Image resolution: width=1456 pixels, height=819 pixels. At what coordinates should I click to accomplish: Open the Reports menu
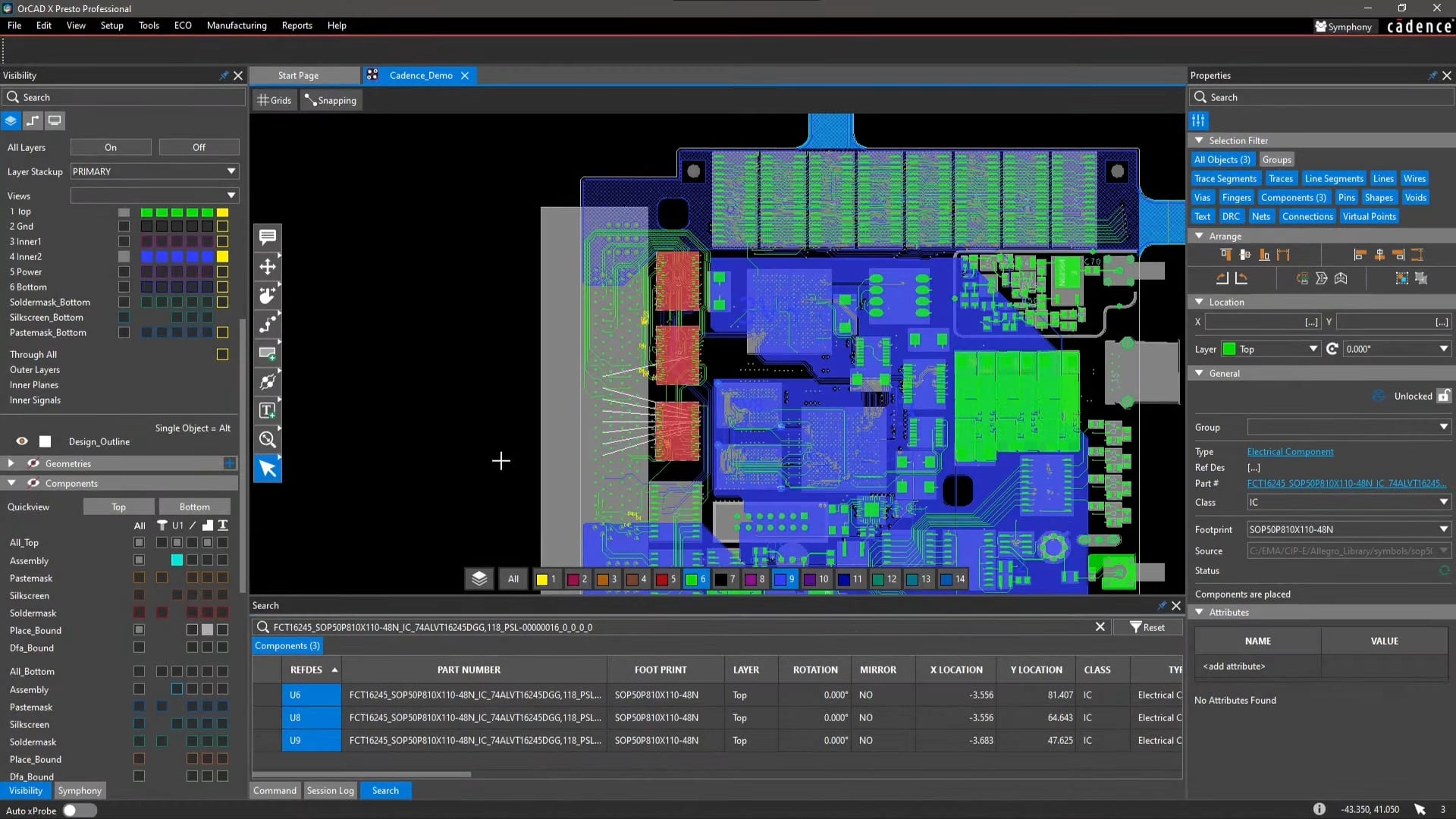pos(297,25)
